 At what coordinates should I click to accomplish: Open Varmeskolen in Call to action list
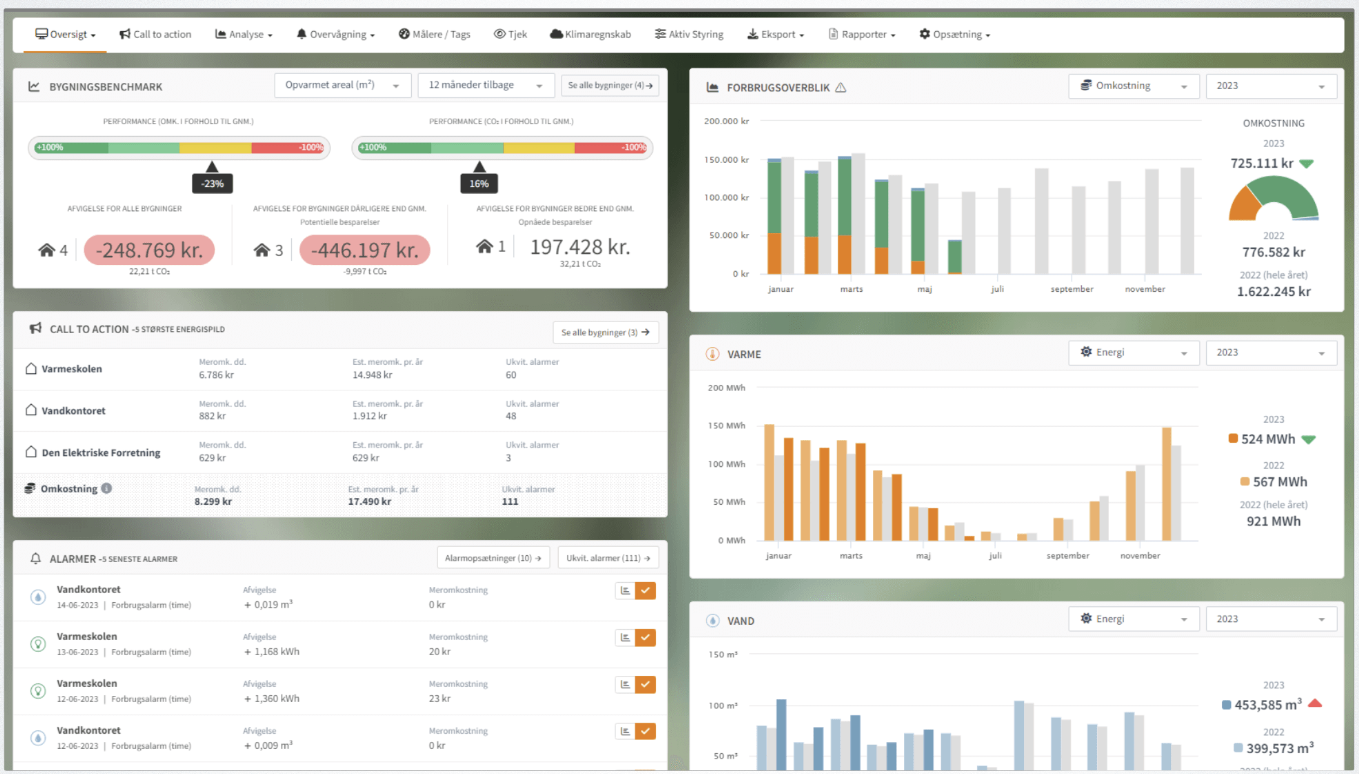click(72, 369)
